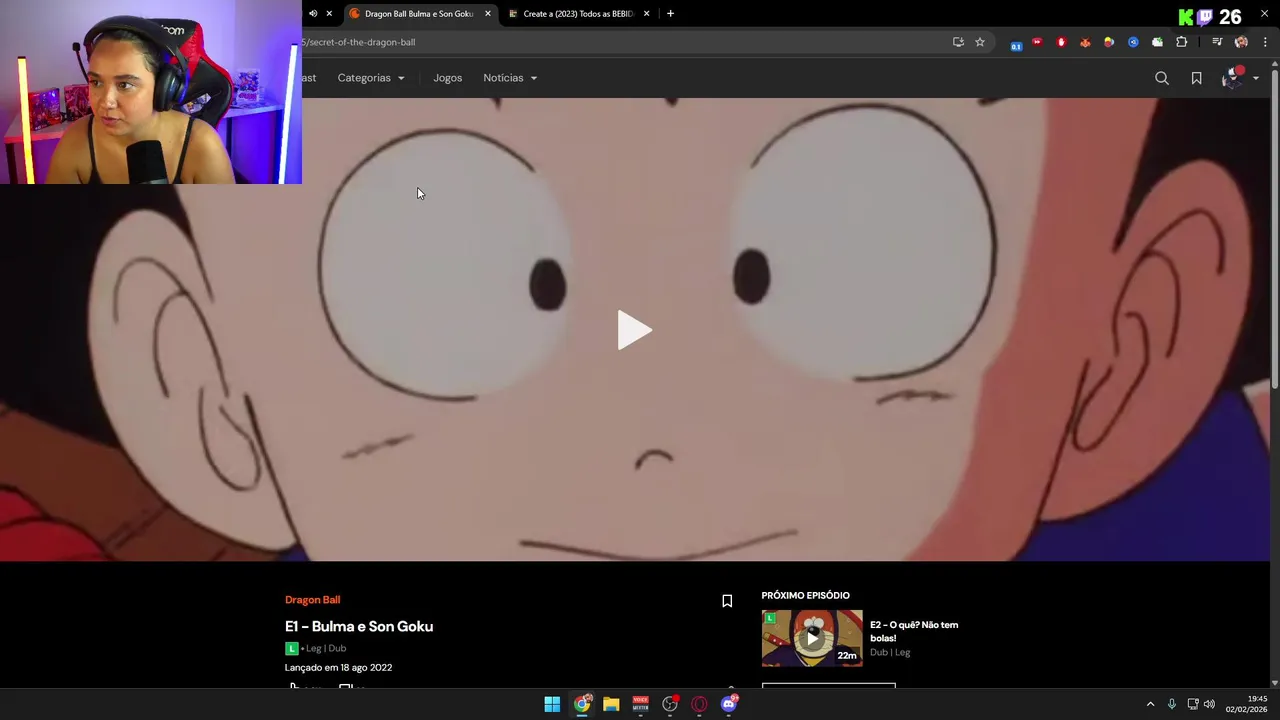The image size is (1280, 720).
Task: Click the episode title 'E1 – Bulma e Son Goku'
Action: [359, 626]
